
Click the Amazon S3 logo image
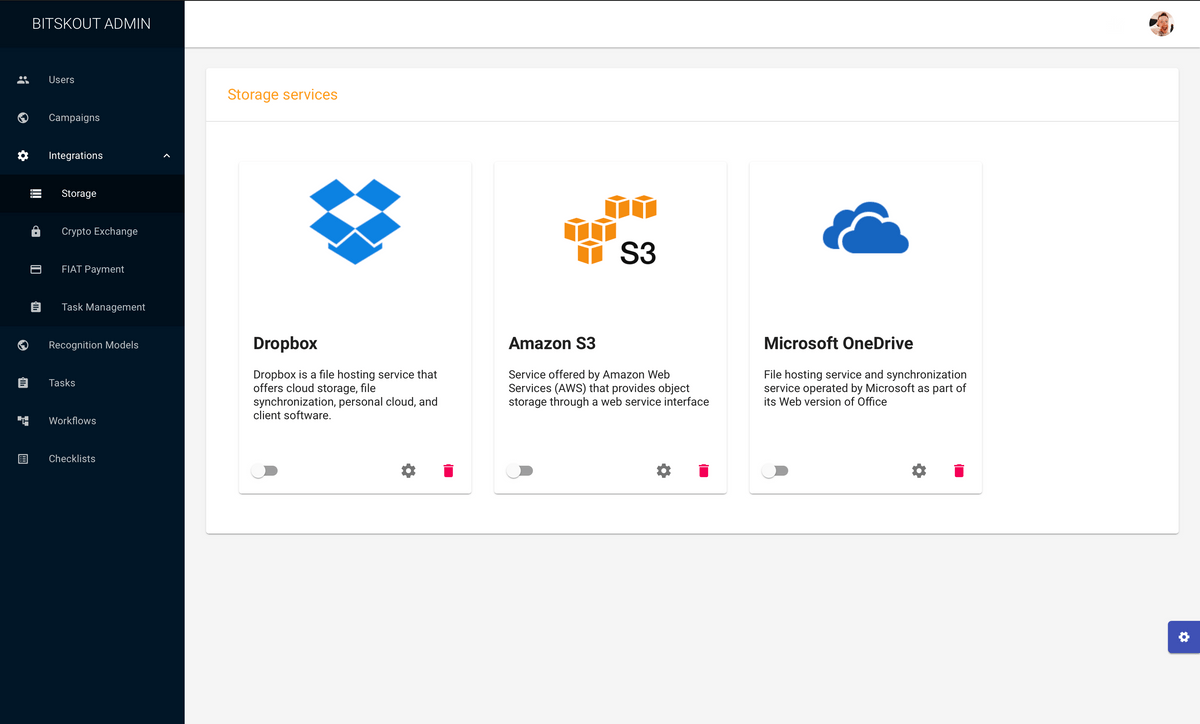point(610,230)
